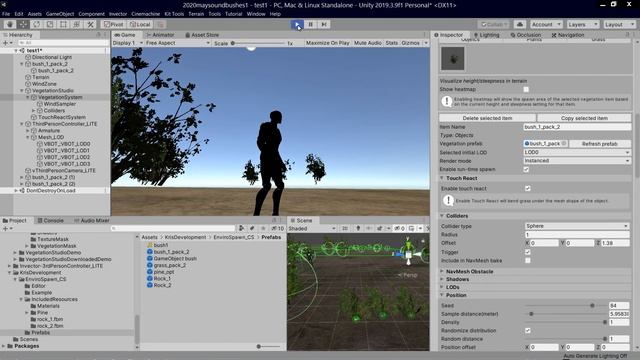640x360 pixels.
Task: Toggle Enable touch react checkbox
Action: coord(528,189)
